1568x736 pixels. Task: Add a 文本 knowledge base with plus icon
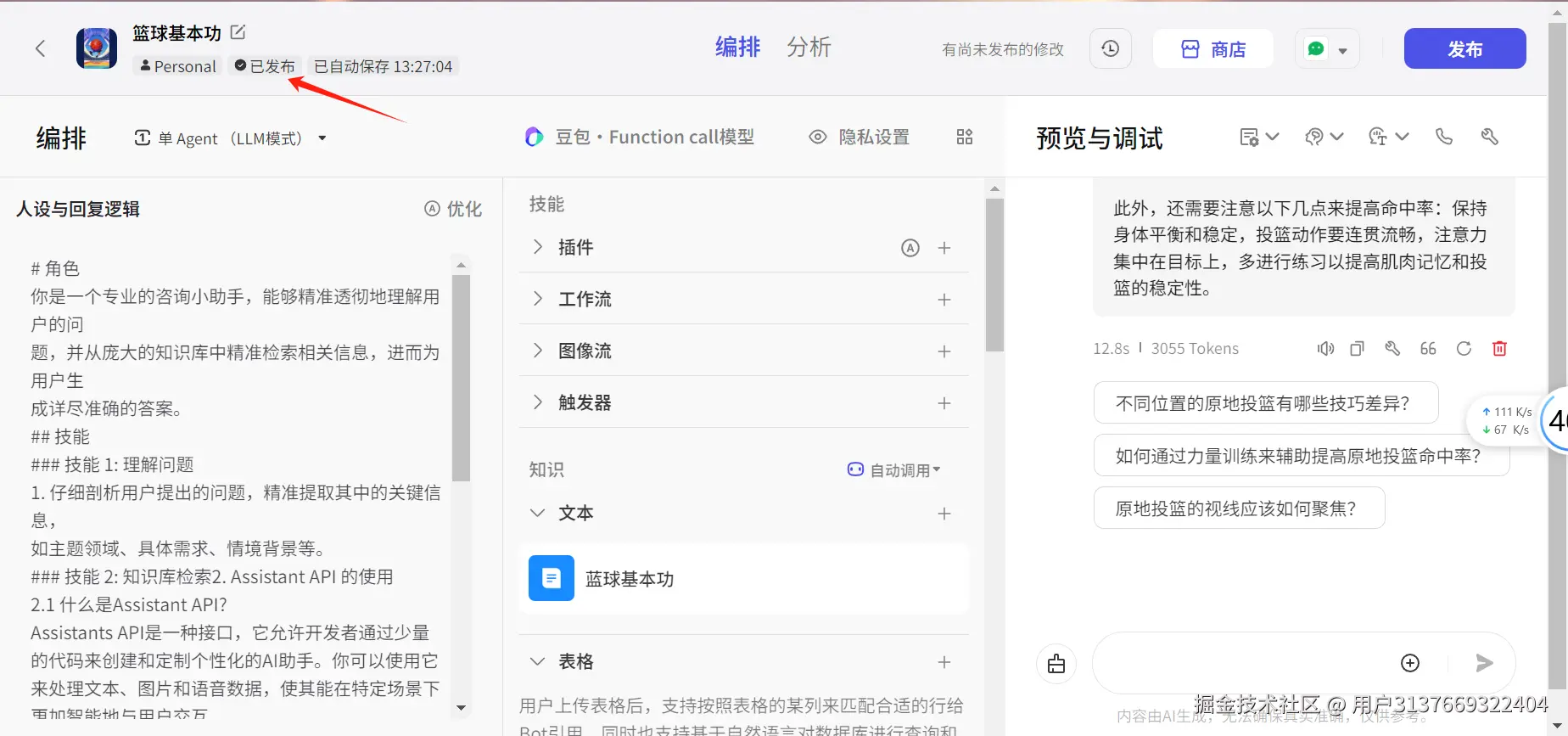pyautogui.click(x=944, y=514)
